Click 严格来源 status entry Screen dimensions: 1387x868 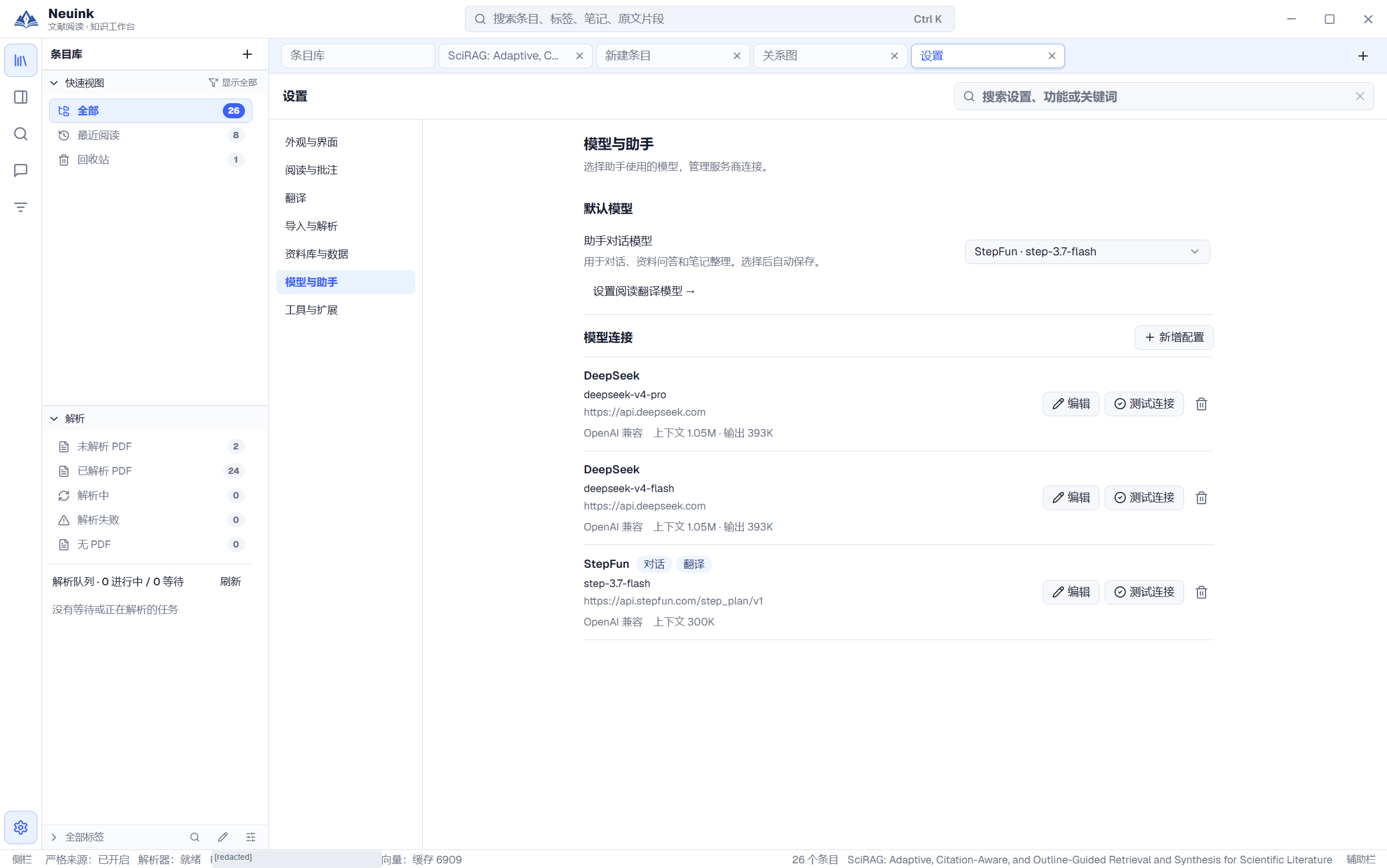87,860
